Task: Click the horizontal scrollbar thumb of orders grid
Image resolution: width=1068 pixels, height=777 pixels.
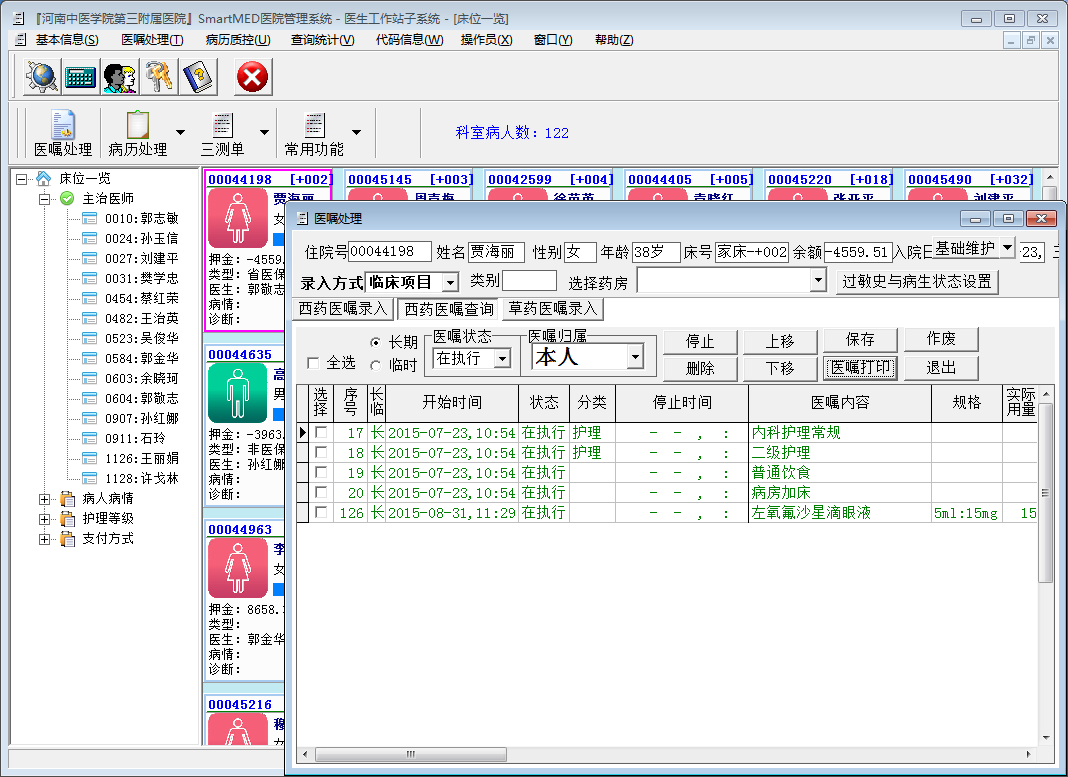Action: tap(411, 754)
